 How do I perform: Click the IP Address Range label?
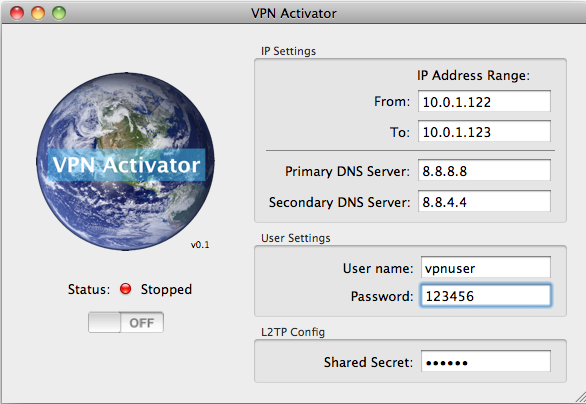(474, 75)
